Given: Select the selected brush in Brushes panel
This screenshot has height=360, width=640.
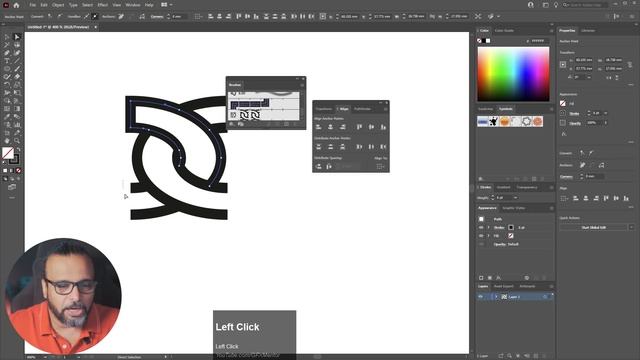Looking at the screenshot, I should point(250,104).
